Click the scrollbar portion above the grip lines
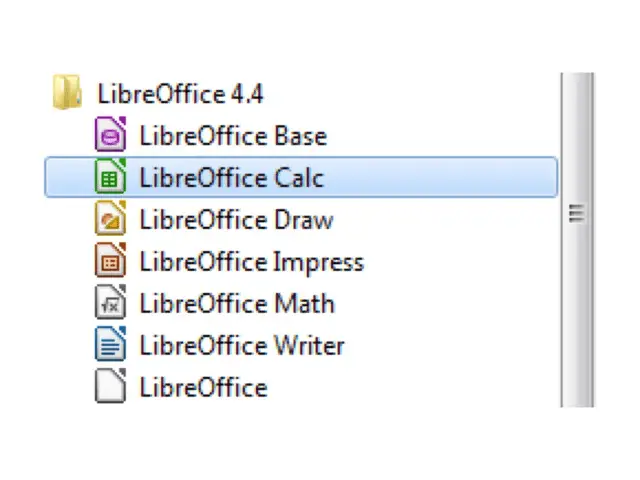Viewport: 640px width, 480px height. [577, 139]
